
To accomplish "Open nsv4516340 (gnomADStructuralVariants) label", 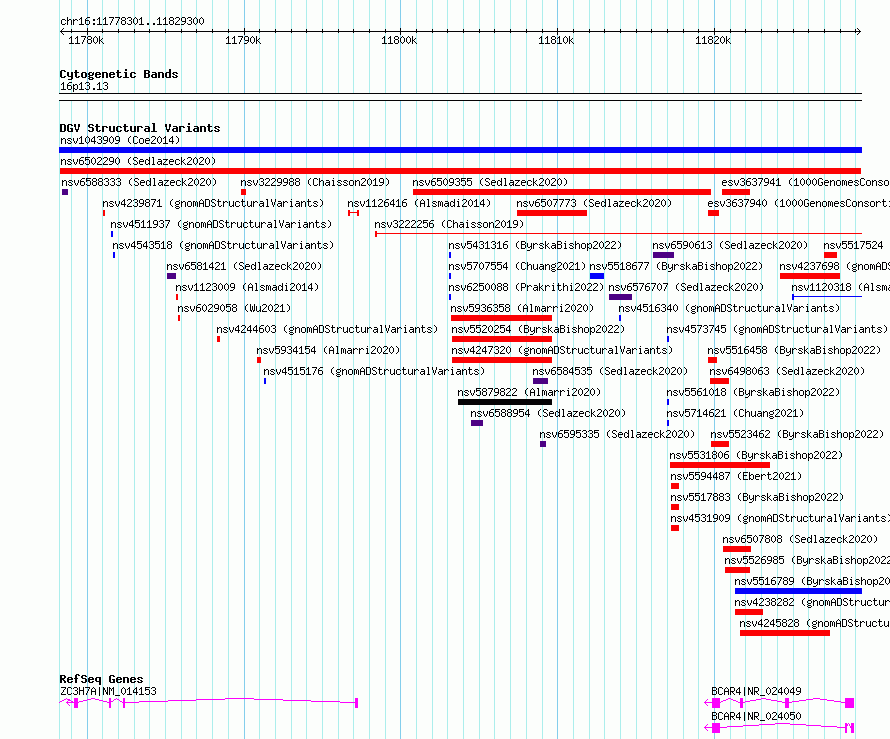I will (x=729, y=308).
